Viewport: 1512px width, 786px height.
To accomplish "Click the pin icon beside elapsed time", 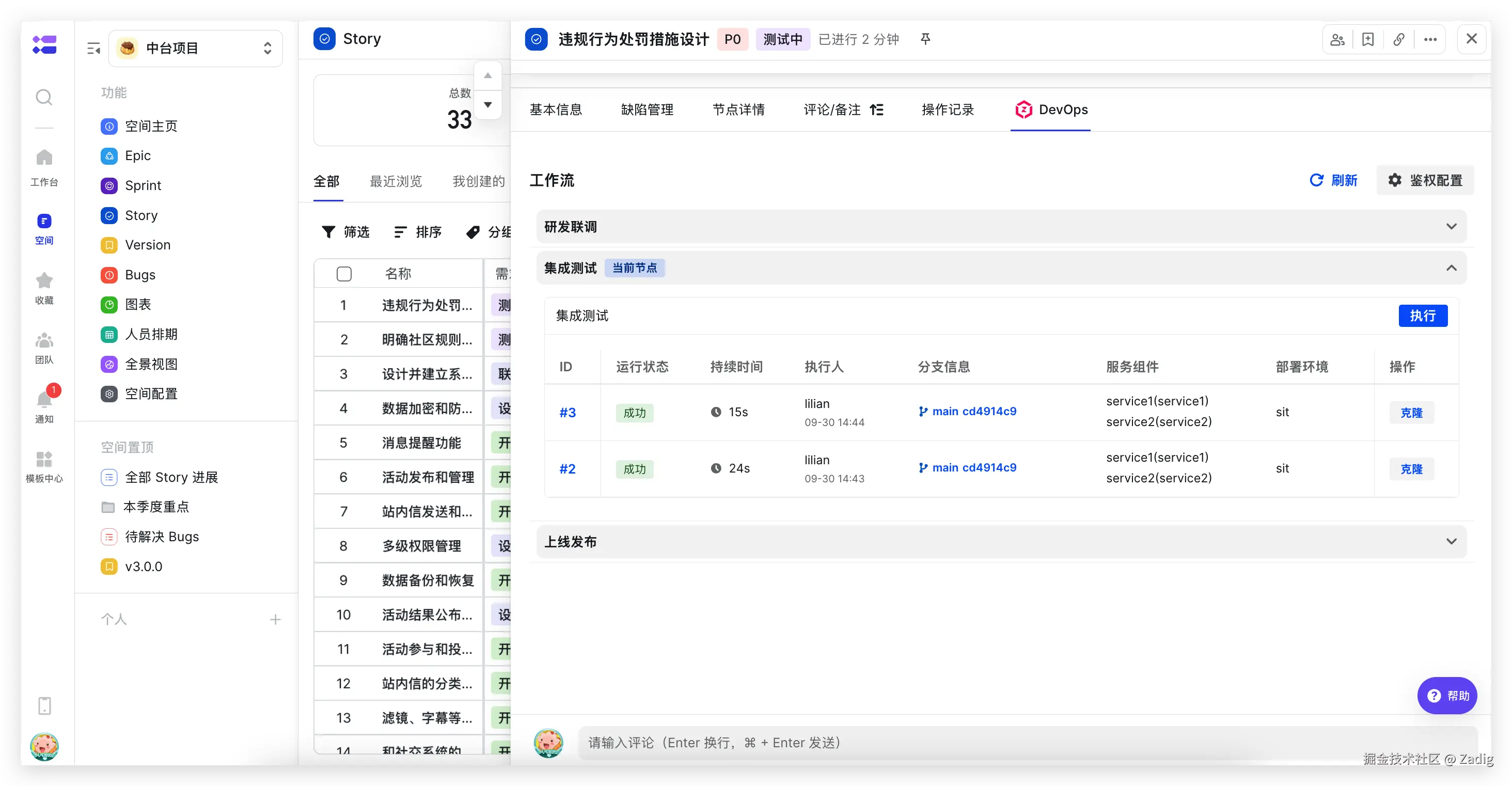I will click(x=925, y=39).
